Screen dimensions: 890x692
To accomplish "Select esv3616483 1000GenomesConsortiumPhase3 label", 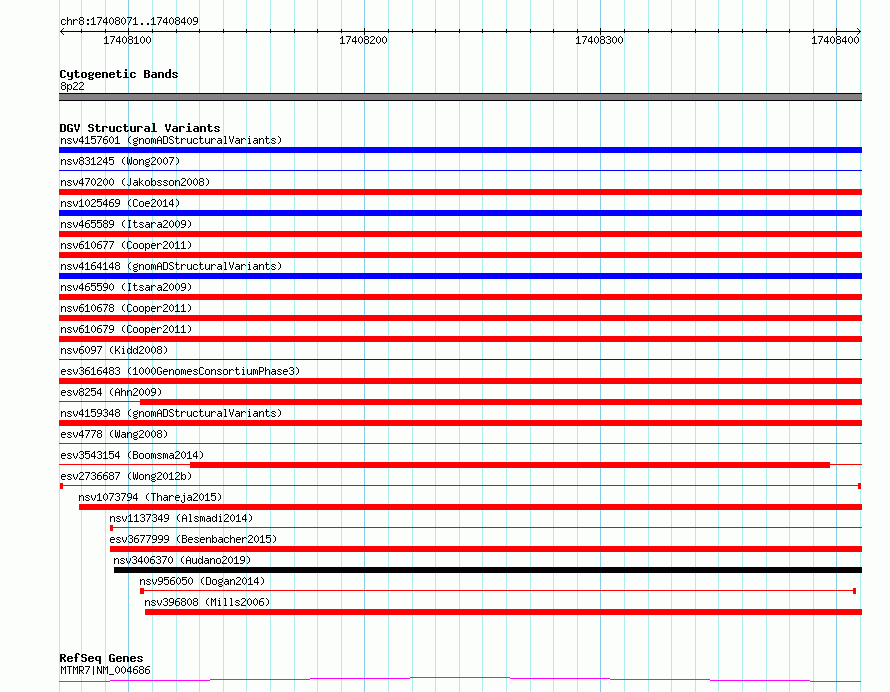I will pos(180,371).
